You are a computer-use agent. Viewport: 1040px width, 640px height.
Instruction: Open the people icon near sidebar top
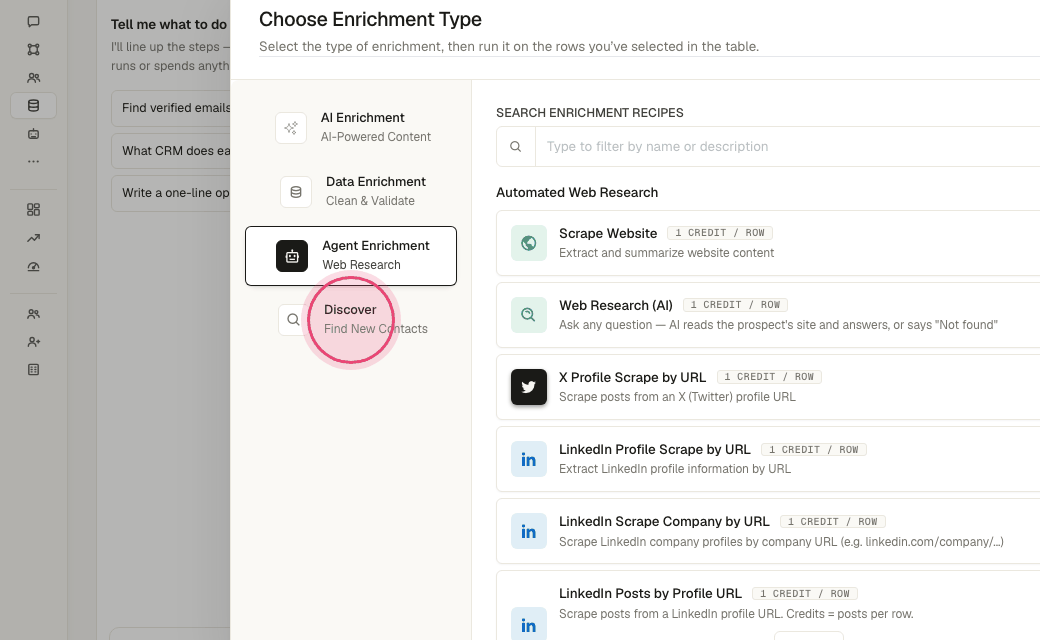click(33, 78)
